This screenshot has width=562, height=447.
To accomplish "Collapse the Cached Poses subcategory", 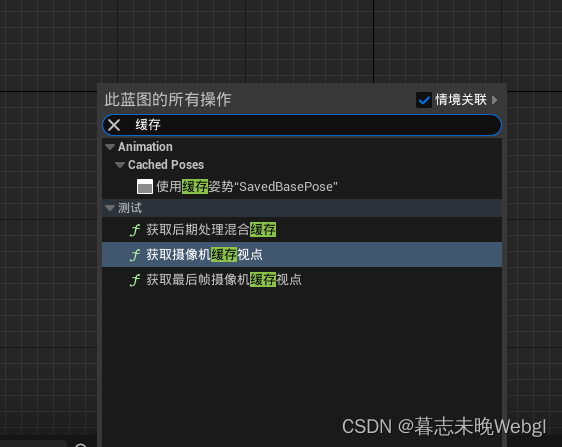I will 120,165.
